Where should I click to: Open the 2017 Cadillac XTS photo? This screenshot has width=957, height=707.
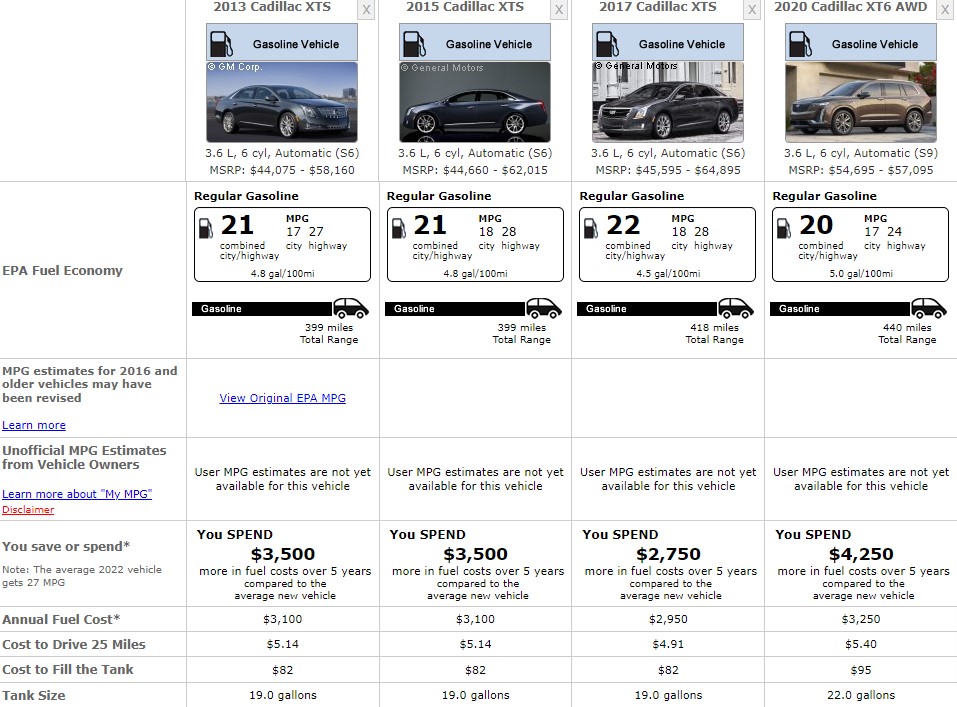pyautogui.click(x=668, y=102)
